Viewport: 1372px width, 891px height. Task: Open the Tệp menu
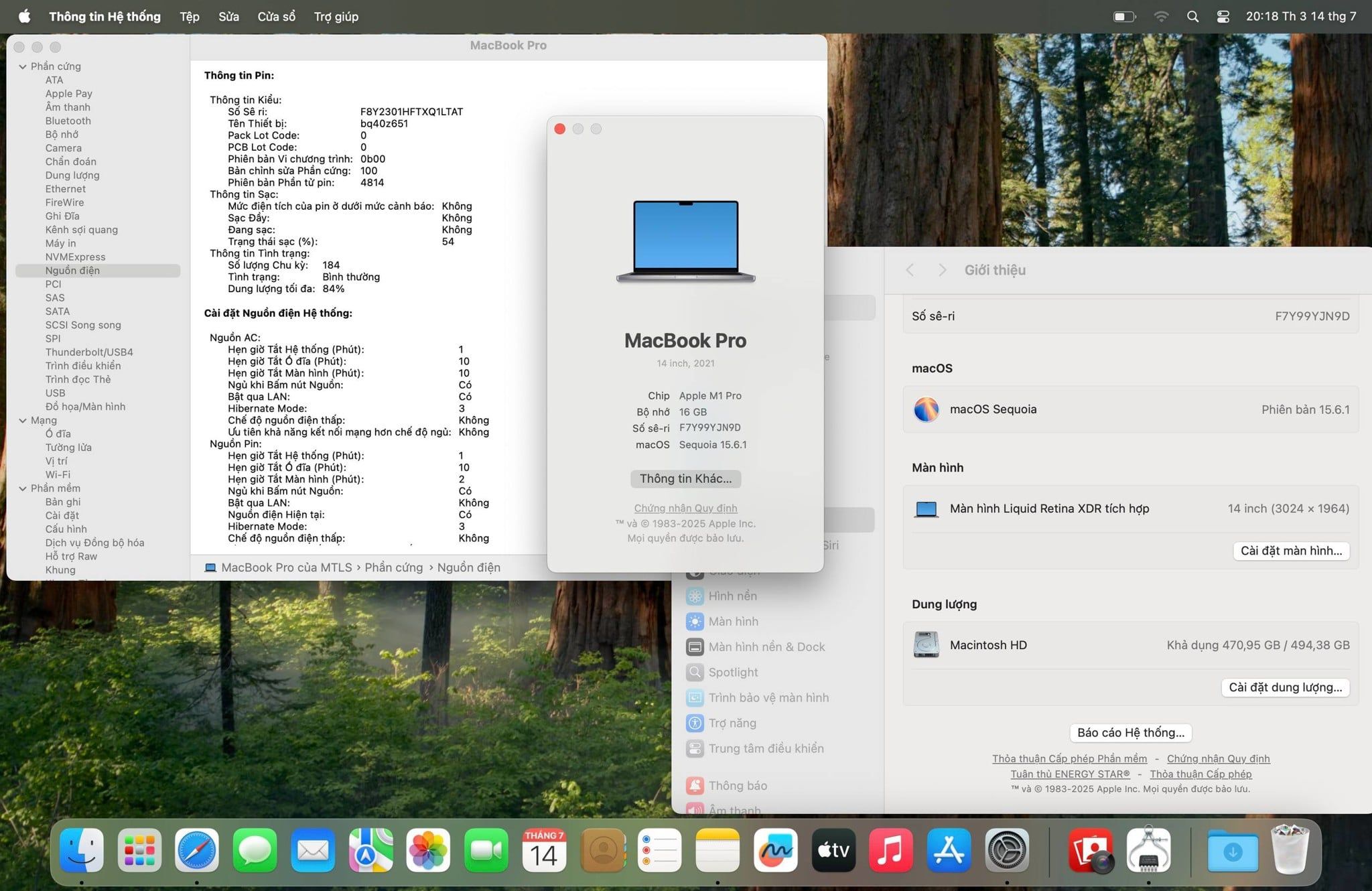[190, 17]
